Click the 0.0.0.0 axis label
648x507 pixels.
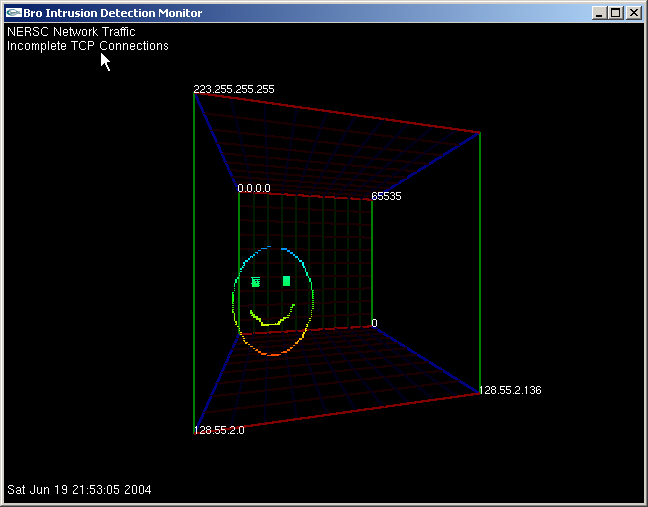(x=254, y=188)
